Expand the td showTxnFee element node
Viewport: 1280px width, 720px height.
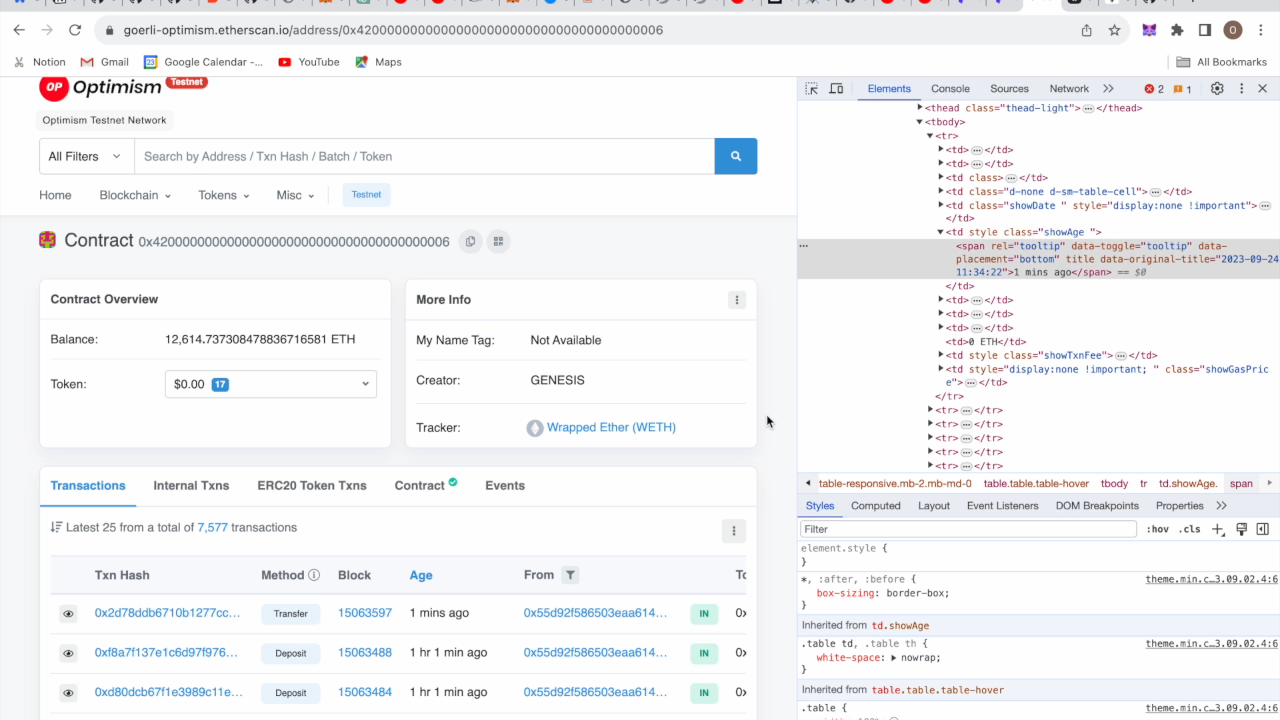coord(941,355)
